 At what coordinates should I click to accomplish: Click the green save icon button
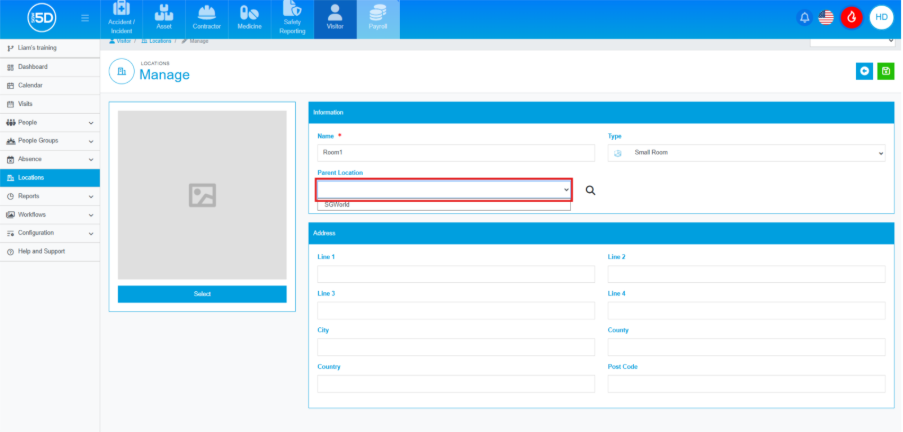pos(885,71)
